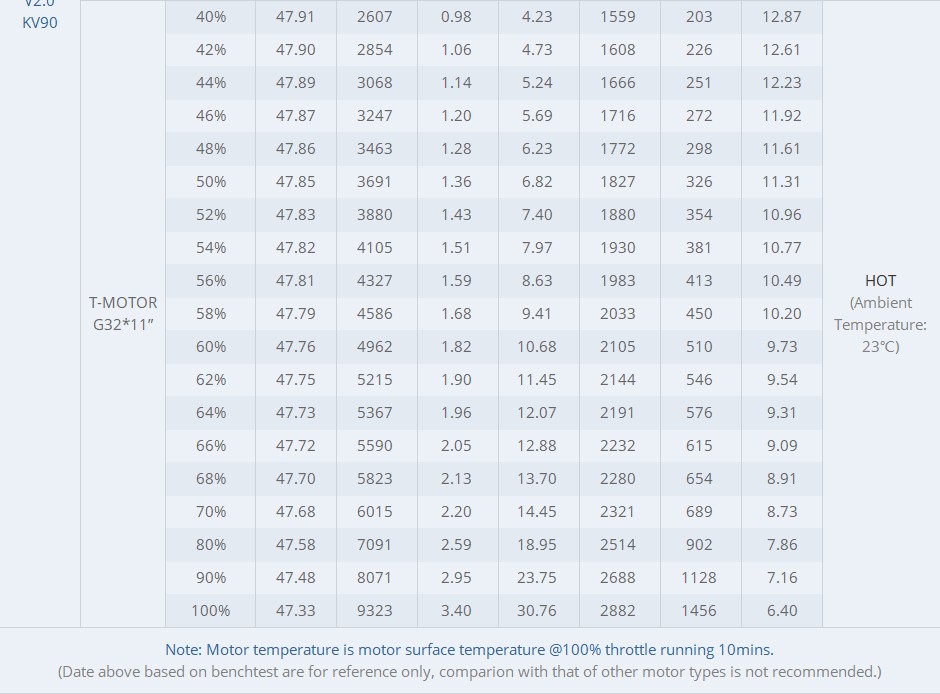Select the 50% throttle cell

point(211,181)
